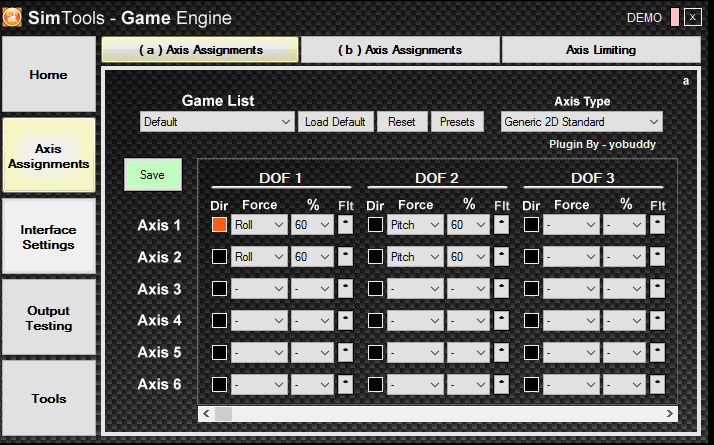Open Output Testing in sidebar
The width and height of the screenshot is (714, 445).
[49, 318]
